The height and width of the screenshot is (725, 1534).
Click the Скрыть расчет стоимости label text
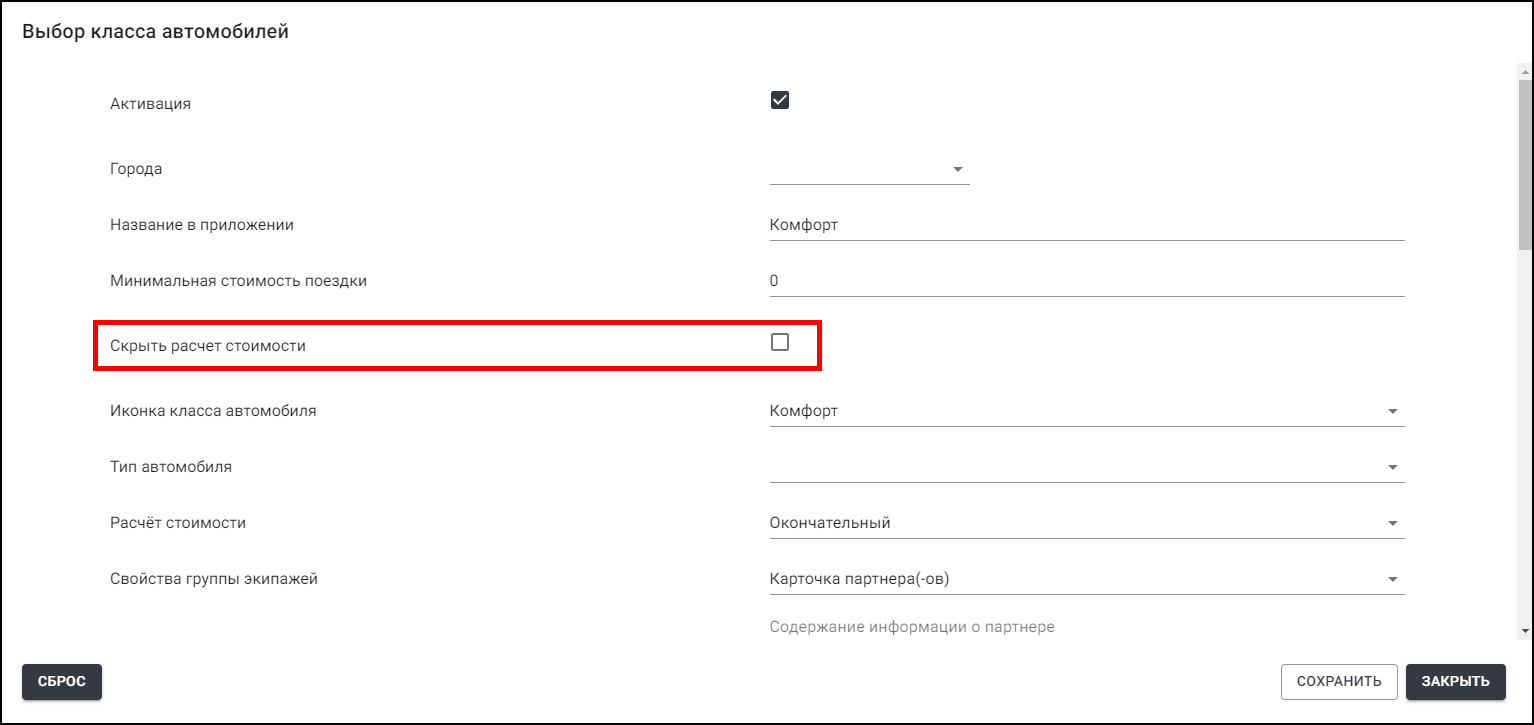point(207,346)
